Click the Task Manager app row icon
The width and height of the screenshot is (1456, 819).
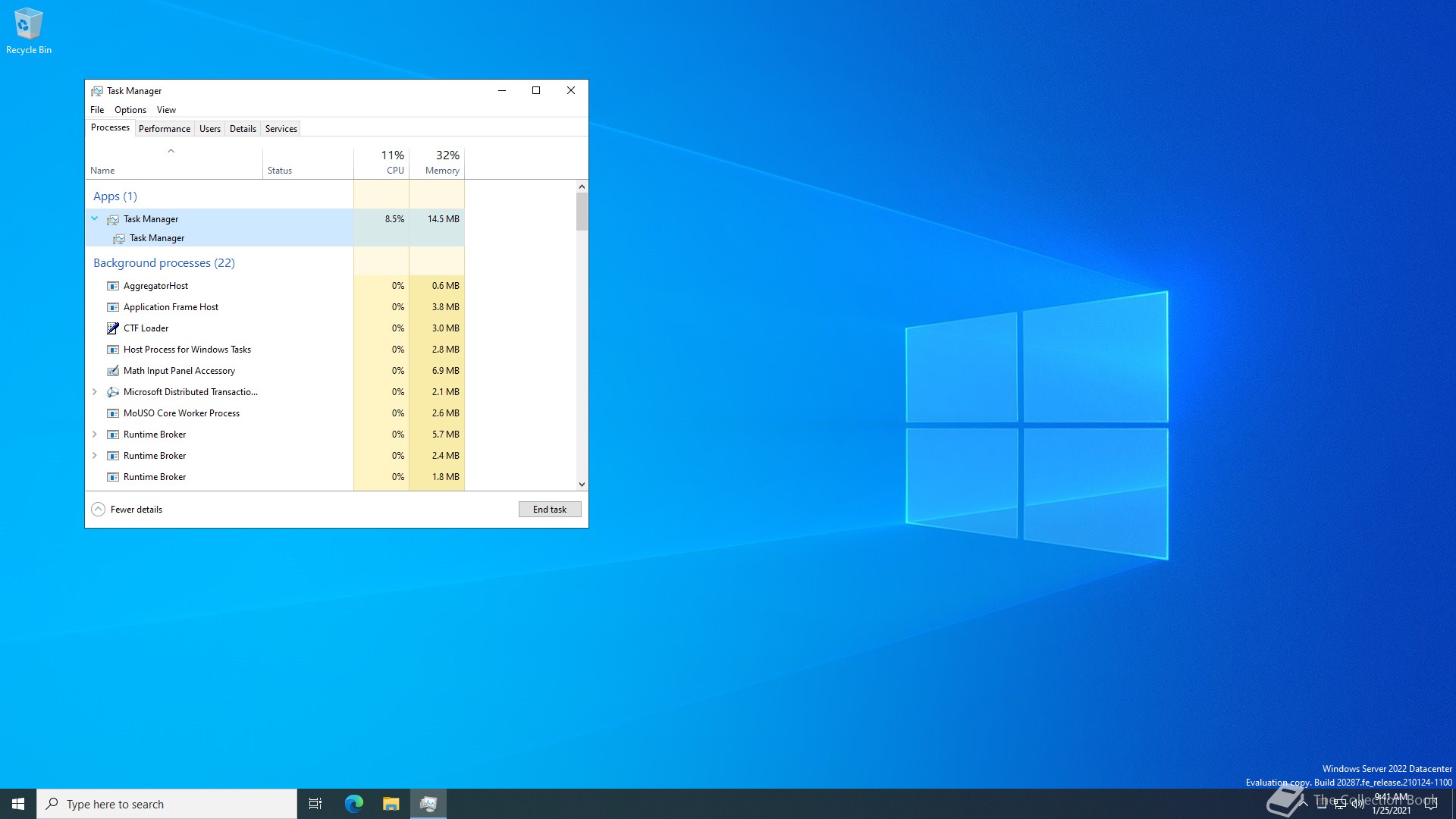113,219
